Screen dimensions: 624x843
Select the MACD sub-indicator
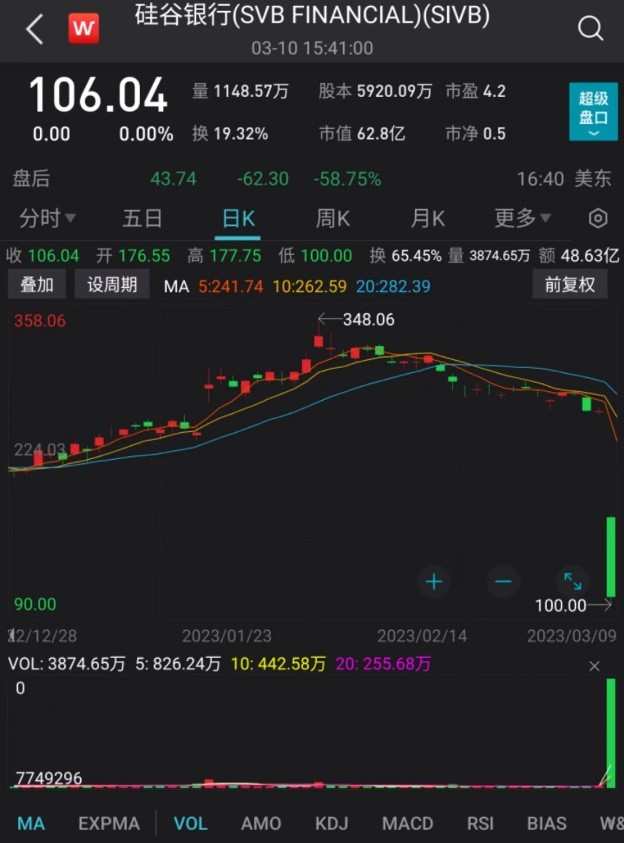click(x=407, y=823)
